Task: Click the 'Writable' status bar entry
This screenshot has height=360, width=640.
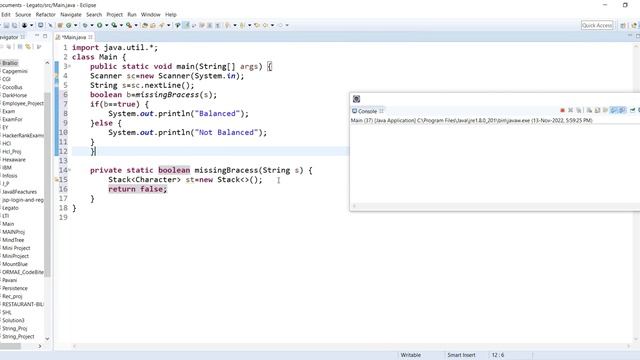Action: coord(411,355)
